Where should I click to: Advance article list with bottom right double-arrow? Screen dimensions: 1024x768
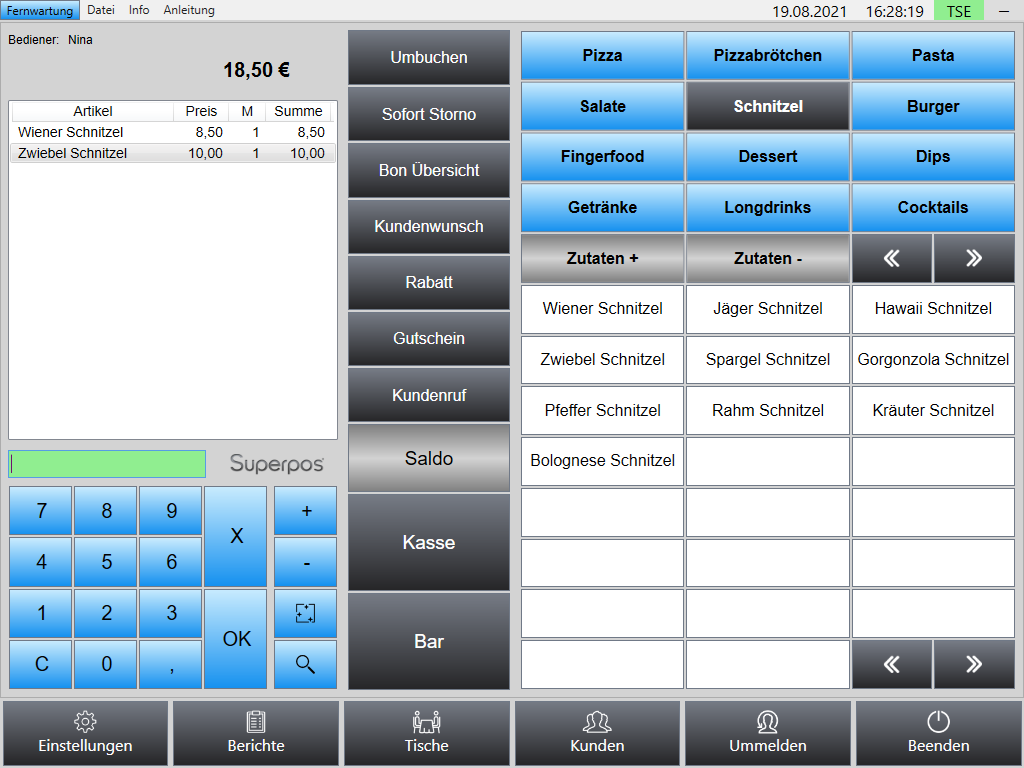pyautogui.click(x=974, y=664)
